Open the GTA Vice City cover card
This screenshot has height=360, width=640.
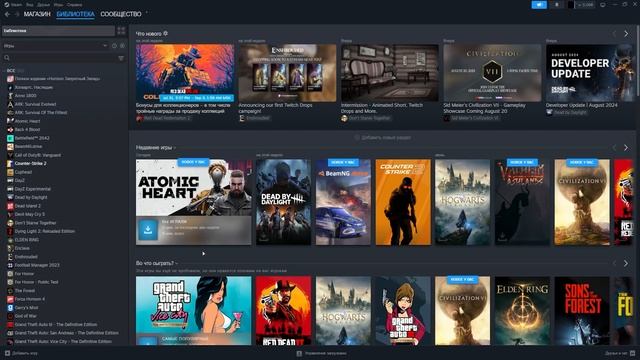pyautogui.click(x=193, y=311)
